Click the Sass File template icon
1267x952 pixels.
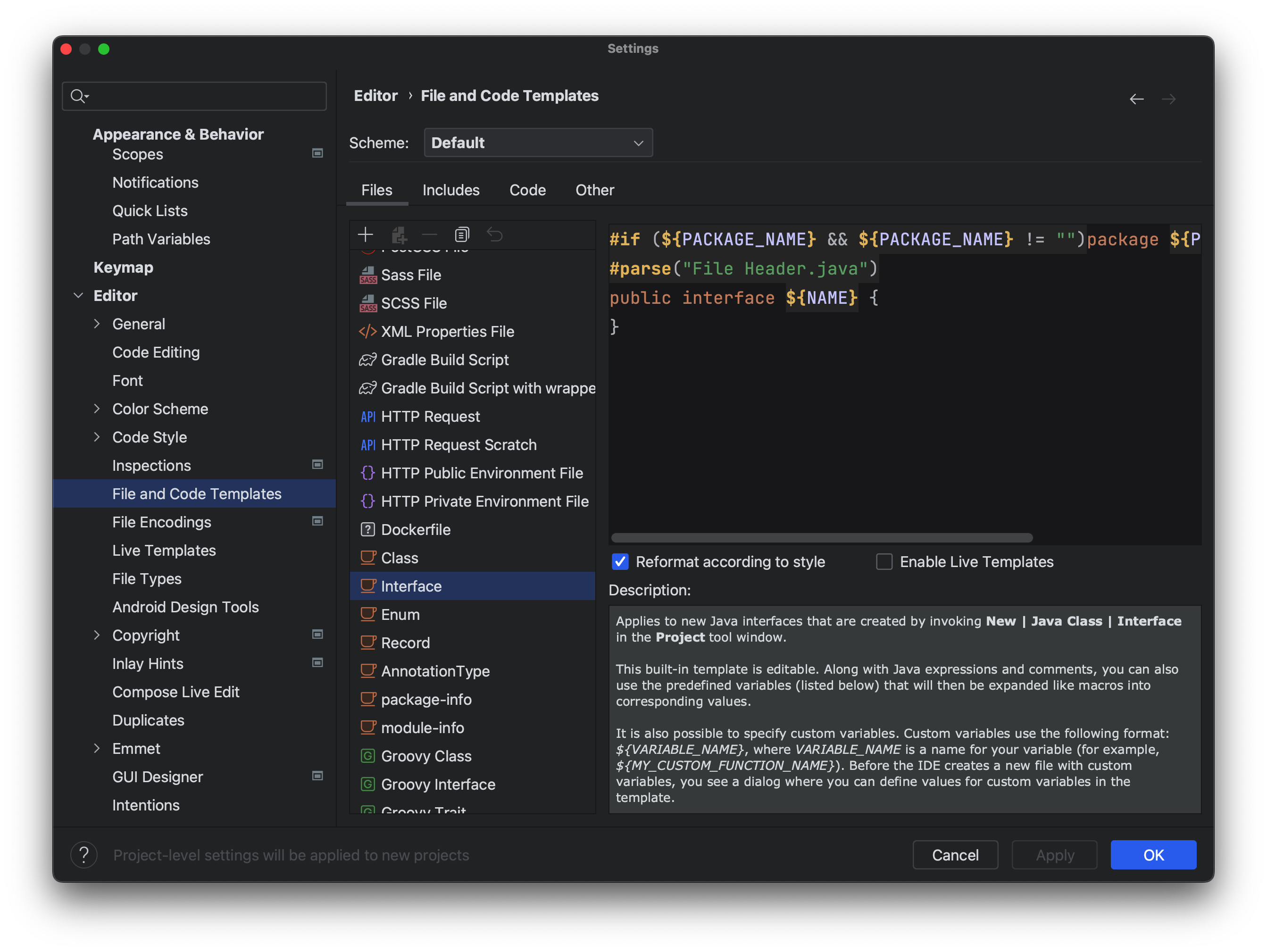368,275
